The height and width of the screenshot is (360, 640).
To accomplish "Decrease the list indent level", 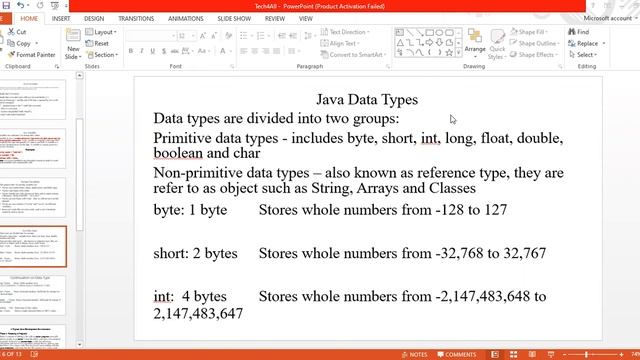I will pyautogui.click(x=282, y=36).
